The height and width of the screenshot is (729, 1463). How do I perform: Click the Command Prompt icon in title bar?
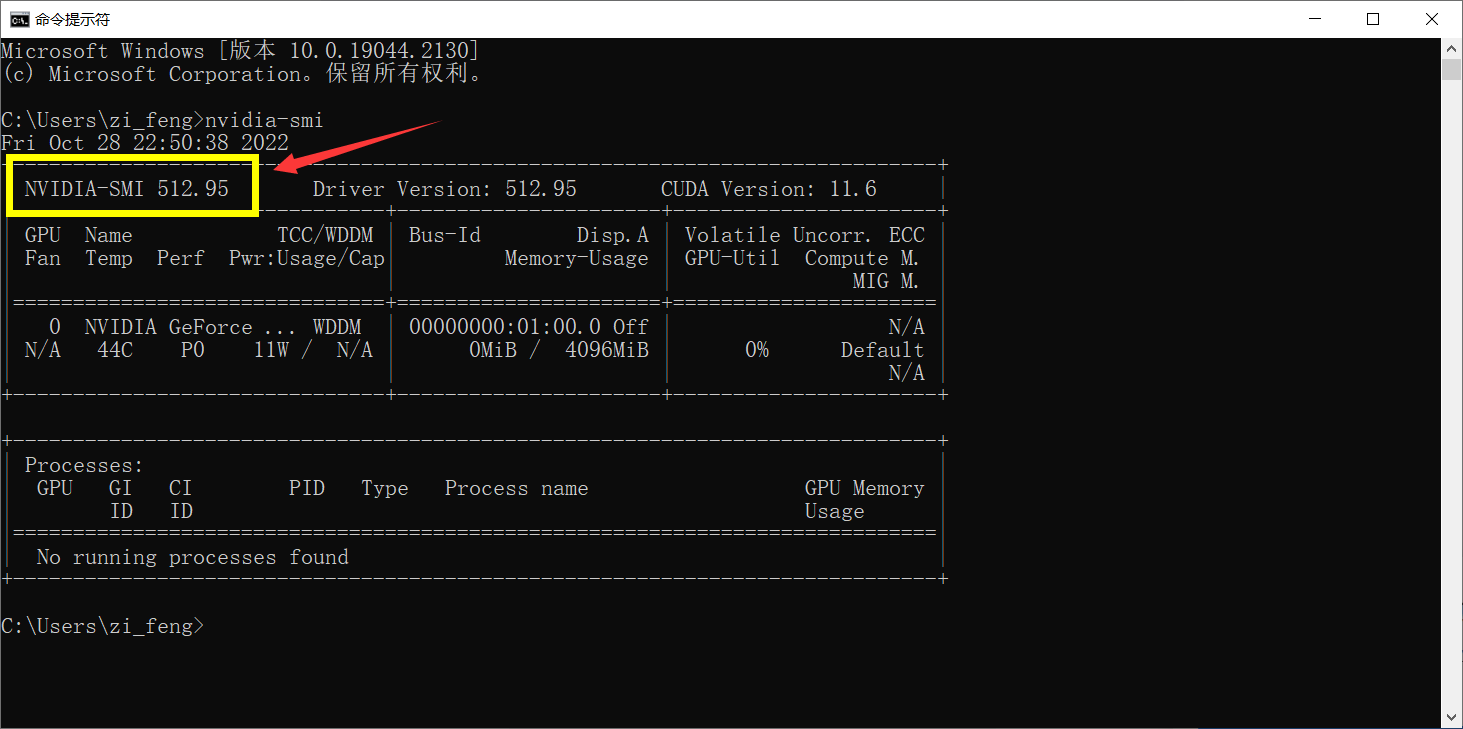(x=18, y=19)
